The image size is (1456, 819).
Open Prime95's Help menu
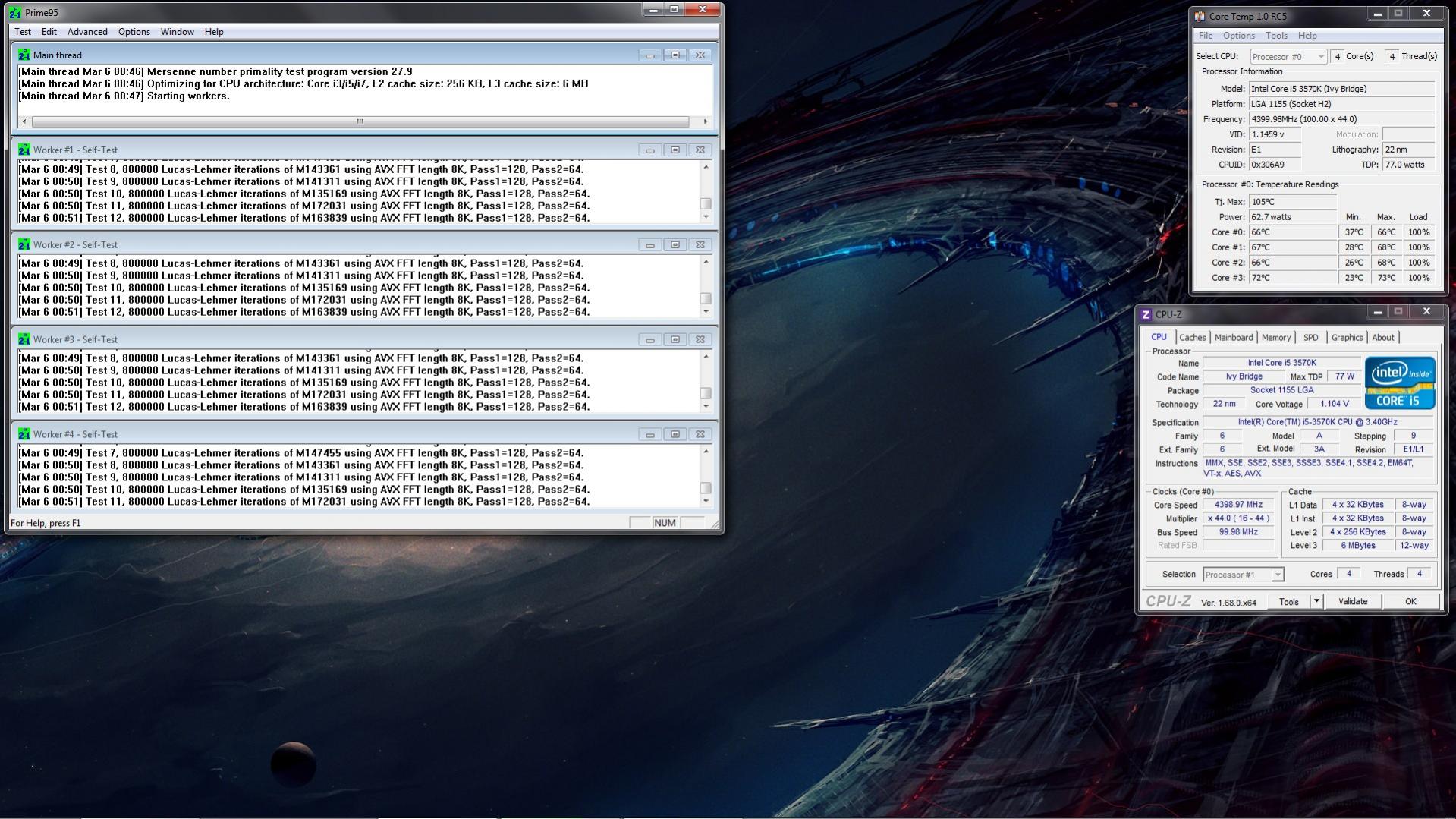click(214, 32)
